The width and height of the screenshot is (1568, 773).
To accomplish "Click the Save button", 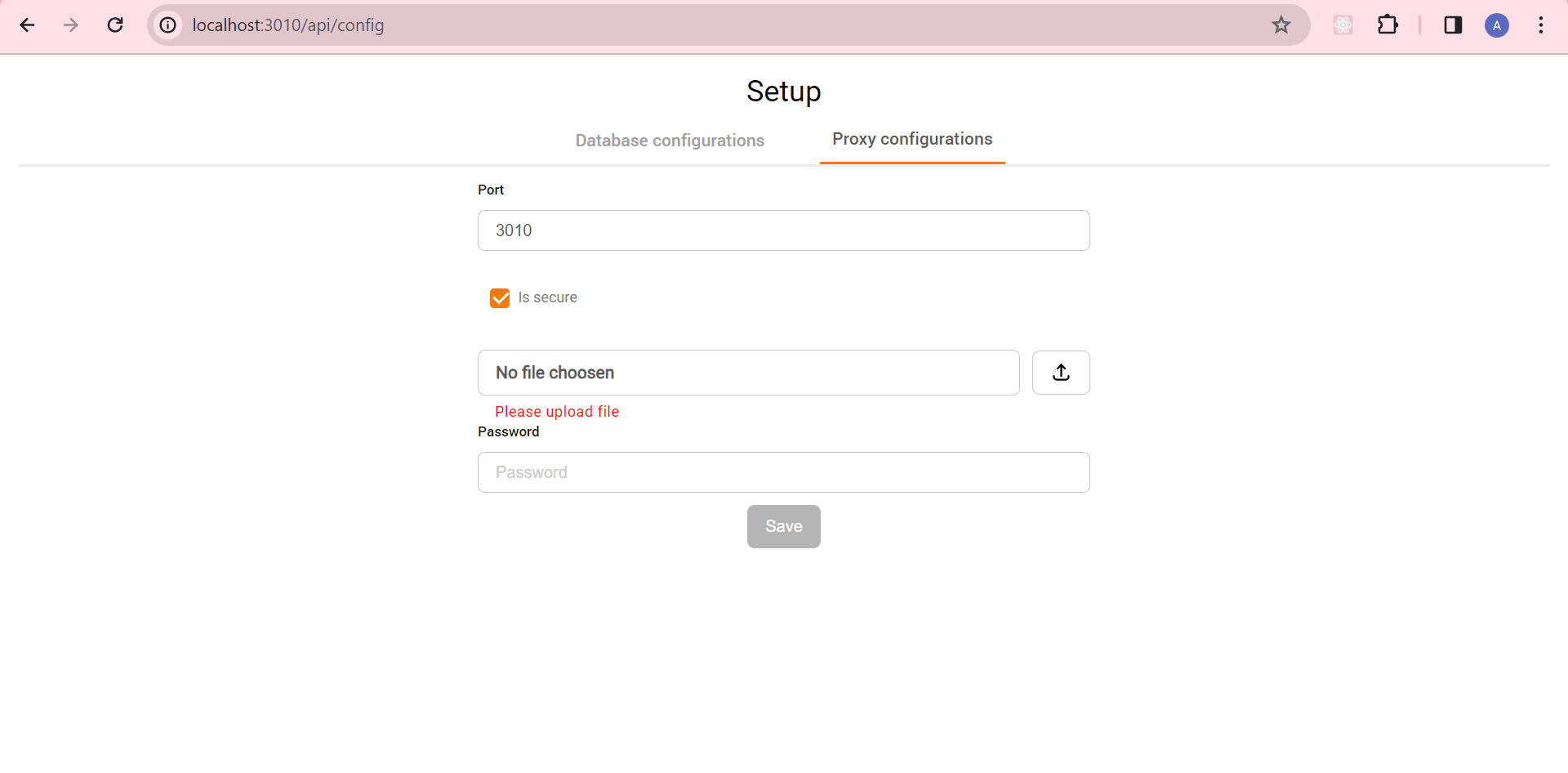I will pyautogui.click(x=783, y=526).
